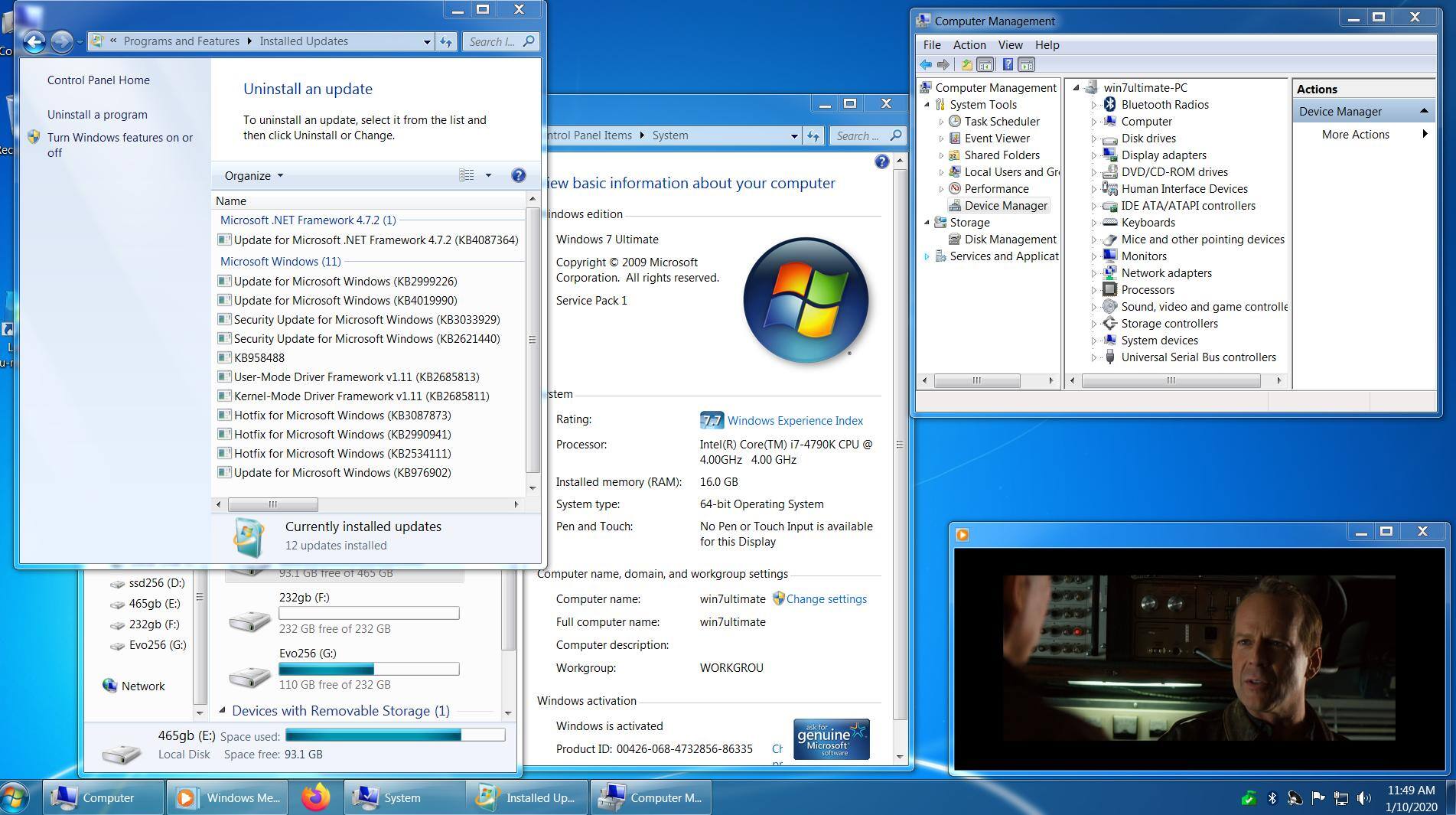The width and height of the screenshot is (1456, 815).
Task: Click the Help icon in Computer Management toolbar
Action: 1008,65
